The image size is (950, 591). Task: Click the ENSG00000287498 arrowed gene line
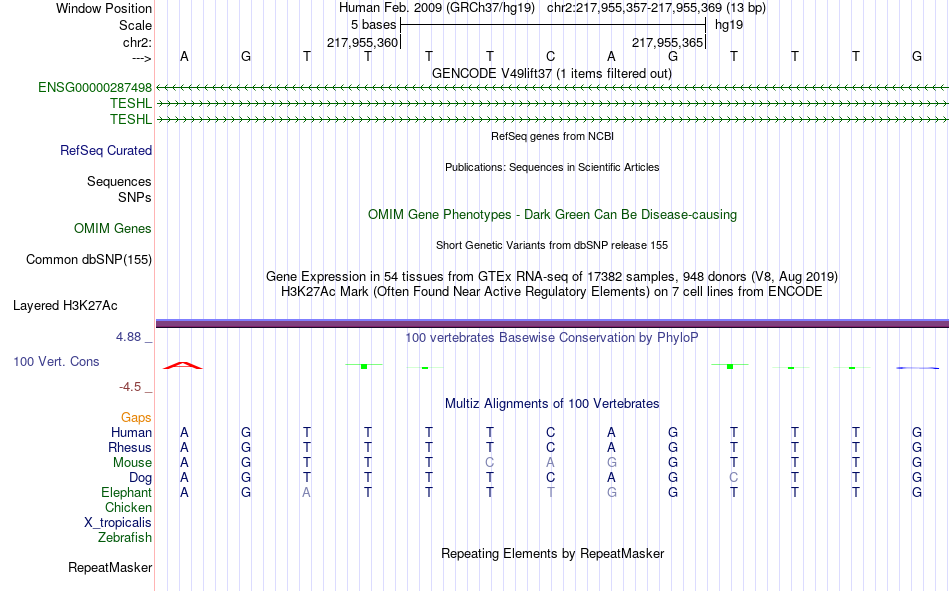point(552,88)
